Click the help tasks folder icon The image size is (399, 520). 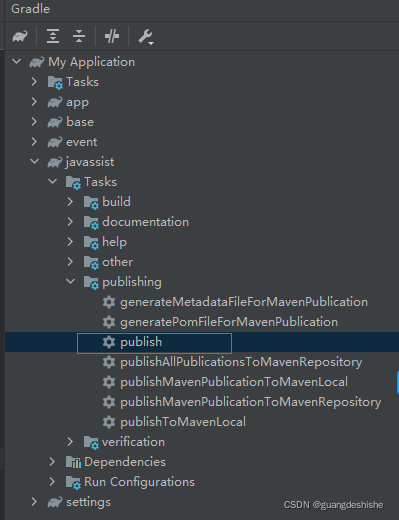(91, 242)
